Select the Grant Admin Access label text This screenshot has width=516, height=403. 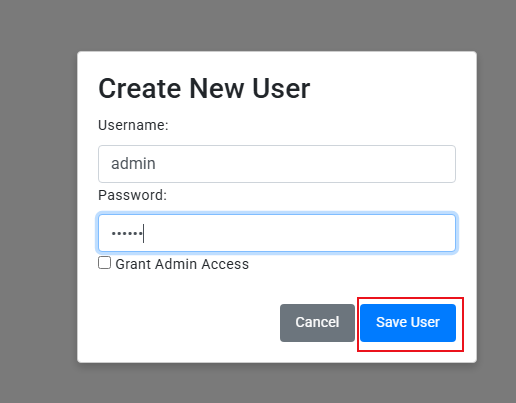point(182,264)
